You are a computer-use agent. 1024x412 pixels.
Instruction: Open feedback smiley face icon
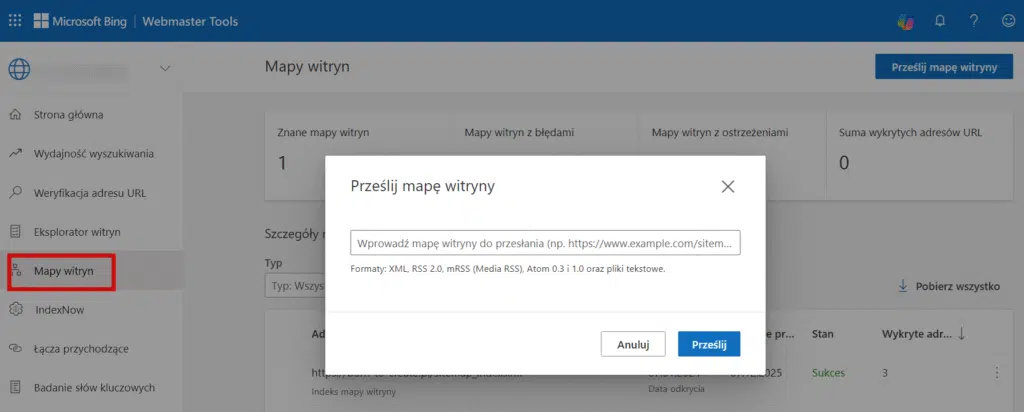[x=1008, y=21]
